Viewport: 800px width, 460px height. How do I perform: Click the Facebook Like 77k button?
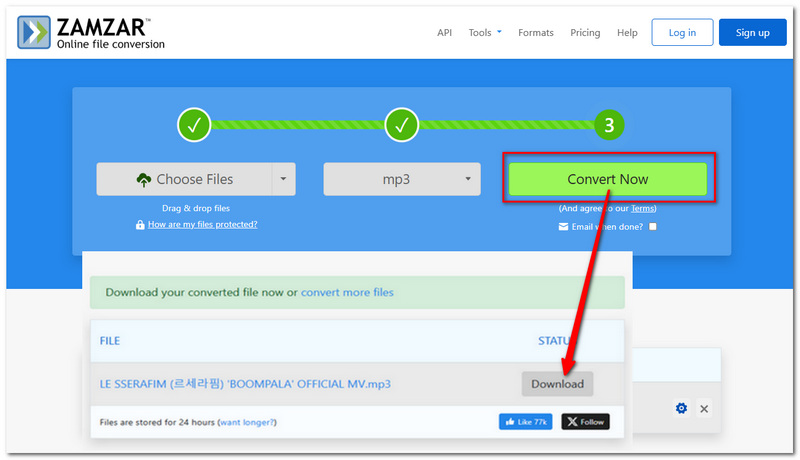click(x=526, y=422)
